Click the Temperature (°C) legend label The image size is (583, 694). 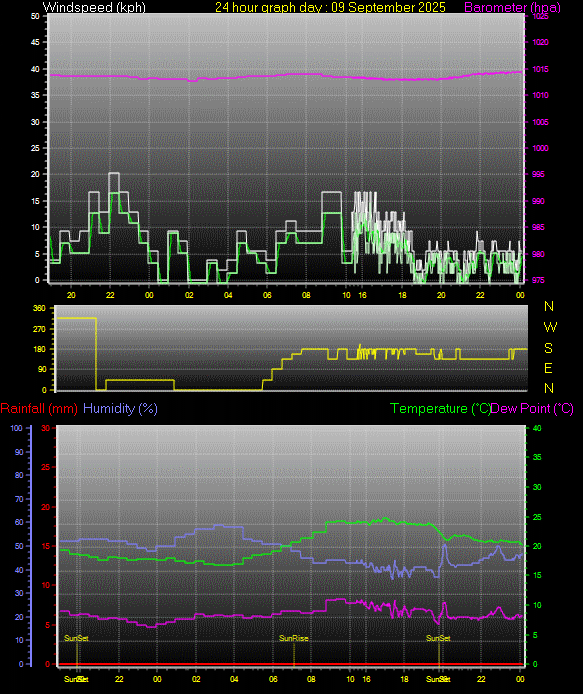pos(440,408)
